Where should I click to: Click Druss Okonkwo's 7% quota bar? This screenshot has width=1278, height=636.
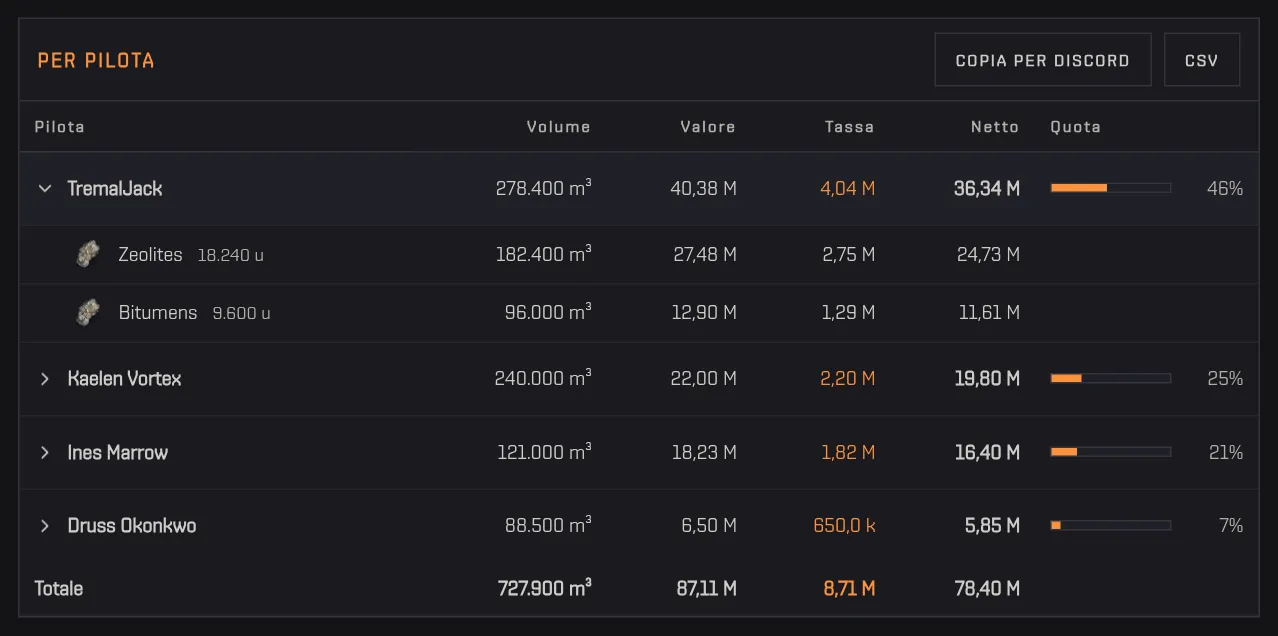pyautogui.click(x=1110, y=525)
